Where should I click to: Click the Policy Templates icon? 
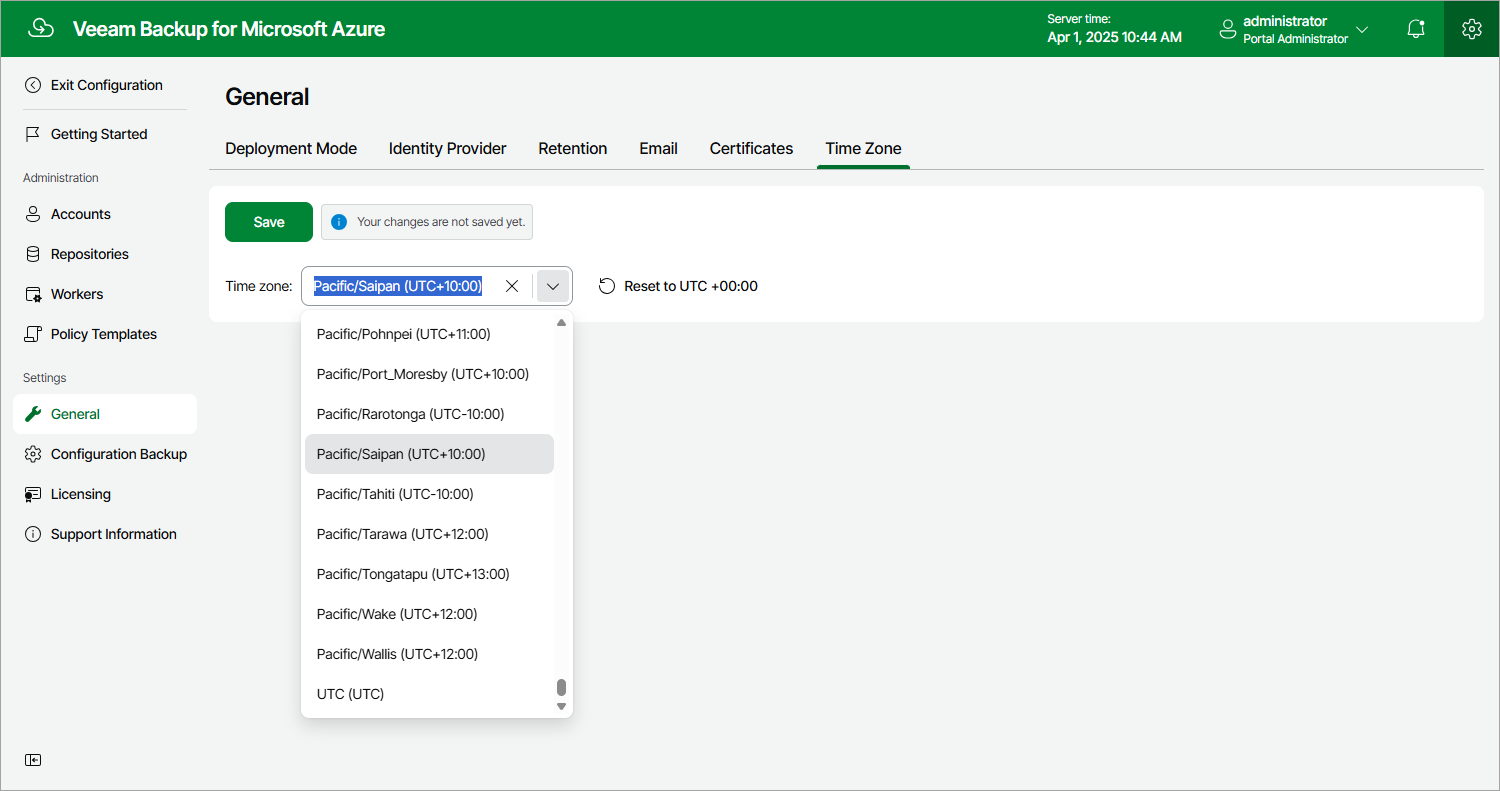pos(33,334)
